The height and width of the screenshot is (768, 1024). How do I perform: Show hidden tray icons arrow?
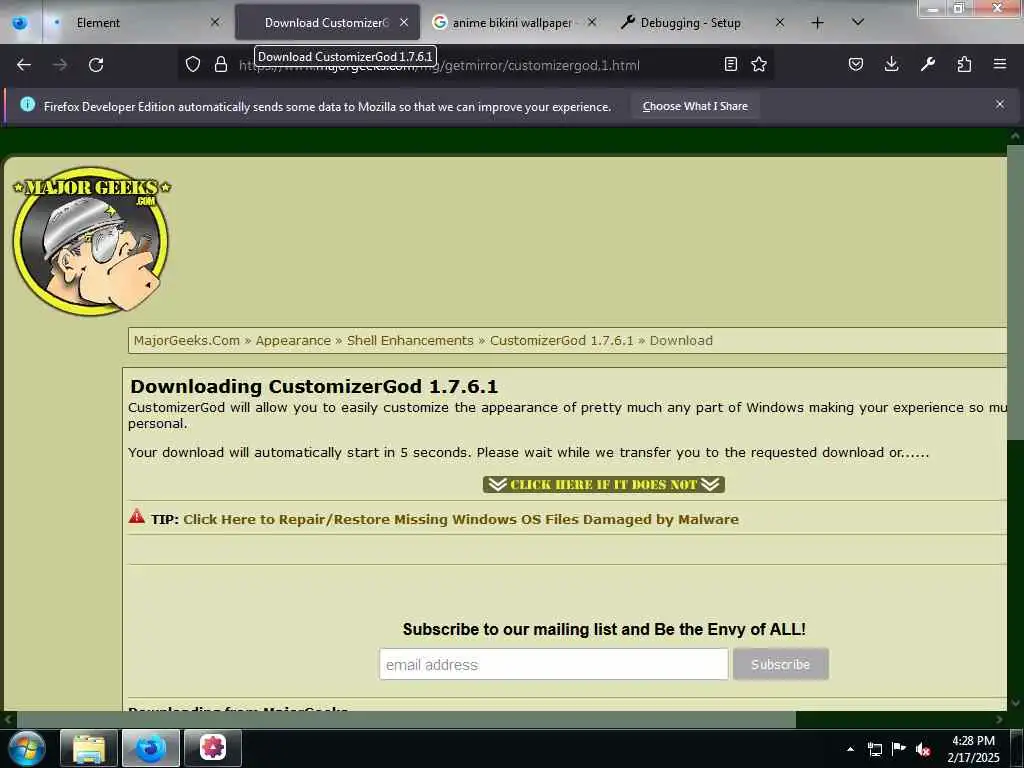point(850,749)
